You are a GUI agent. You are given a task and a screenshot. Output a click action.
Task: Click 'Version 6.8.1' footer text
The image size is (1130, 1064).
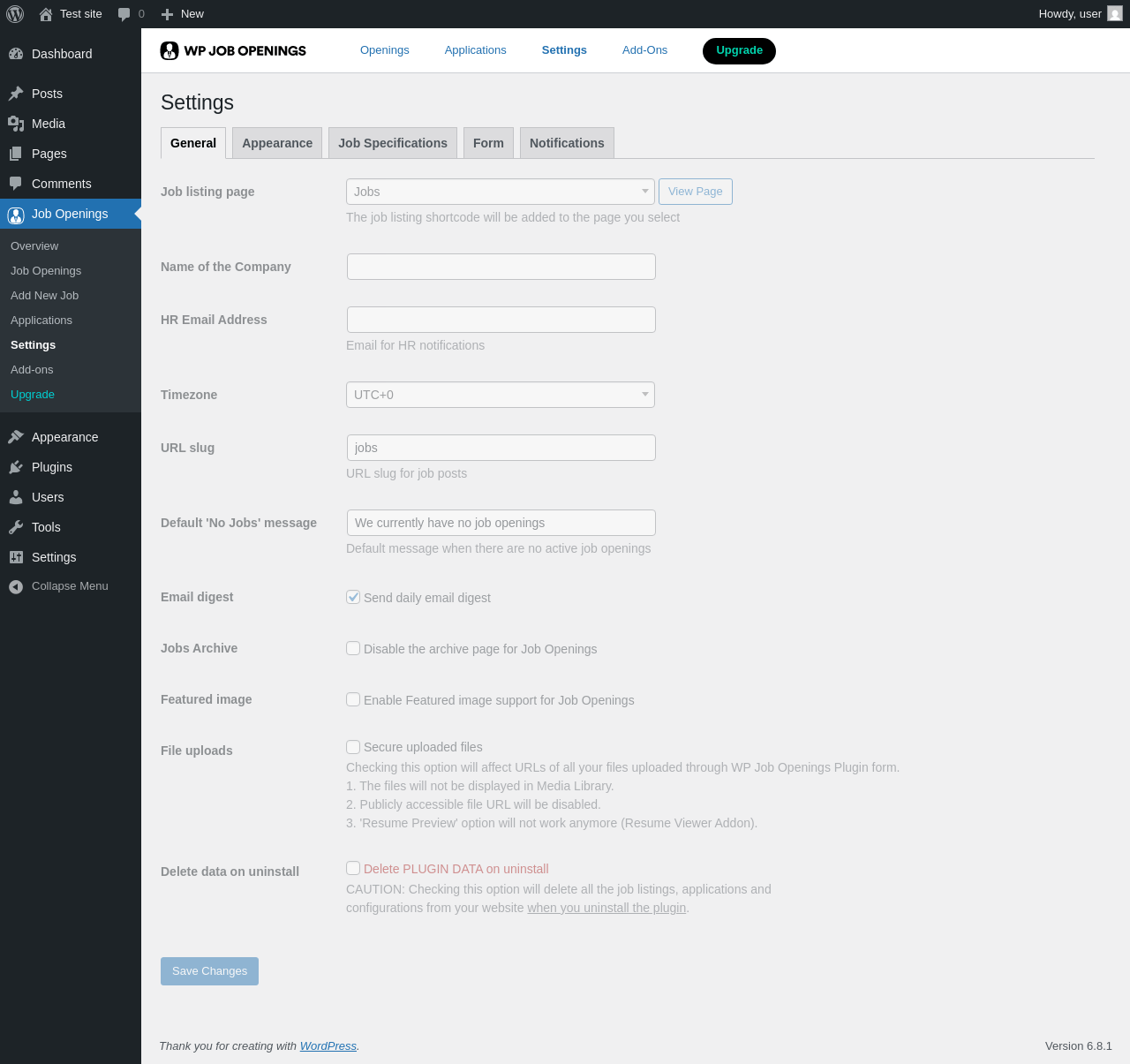tap(1079, 1046)
